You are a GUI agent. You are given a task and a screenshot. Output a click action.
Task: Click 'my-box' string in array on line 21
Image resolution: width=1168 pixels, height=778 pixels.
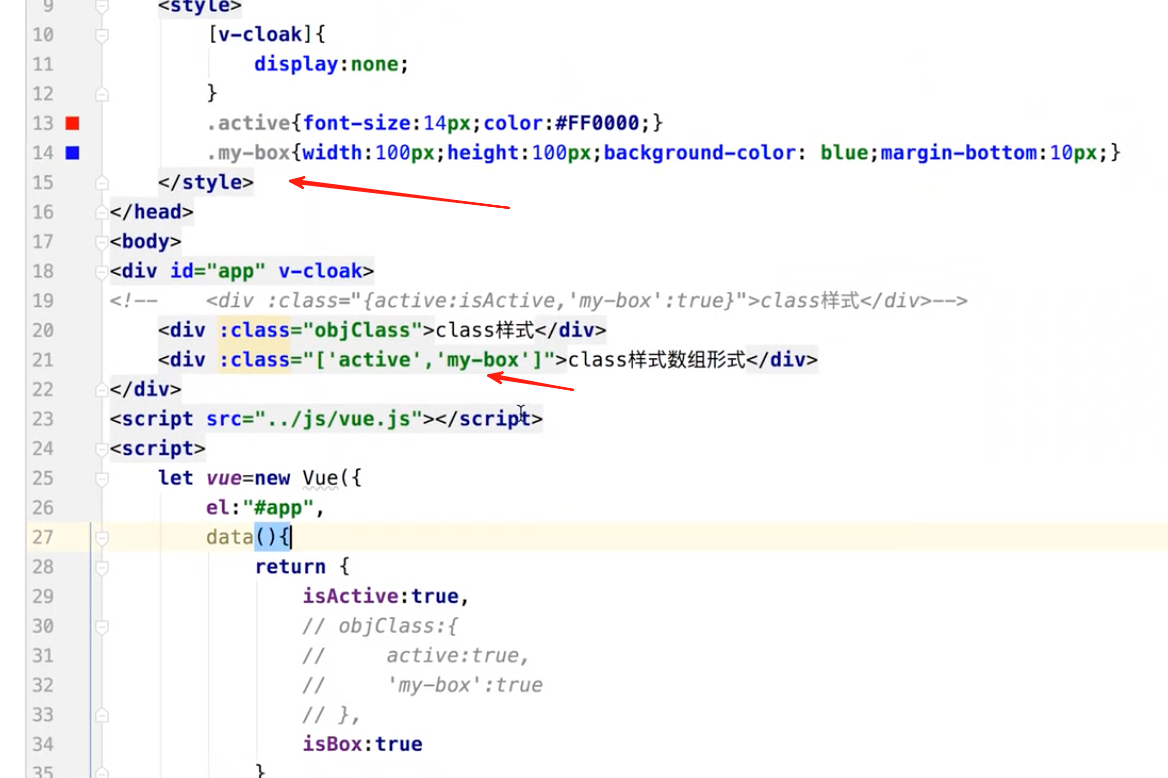point(483,360)
